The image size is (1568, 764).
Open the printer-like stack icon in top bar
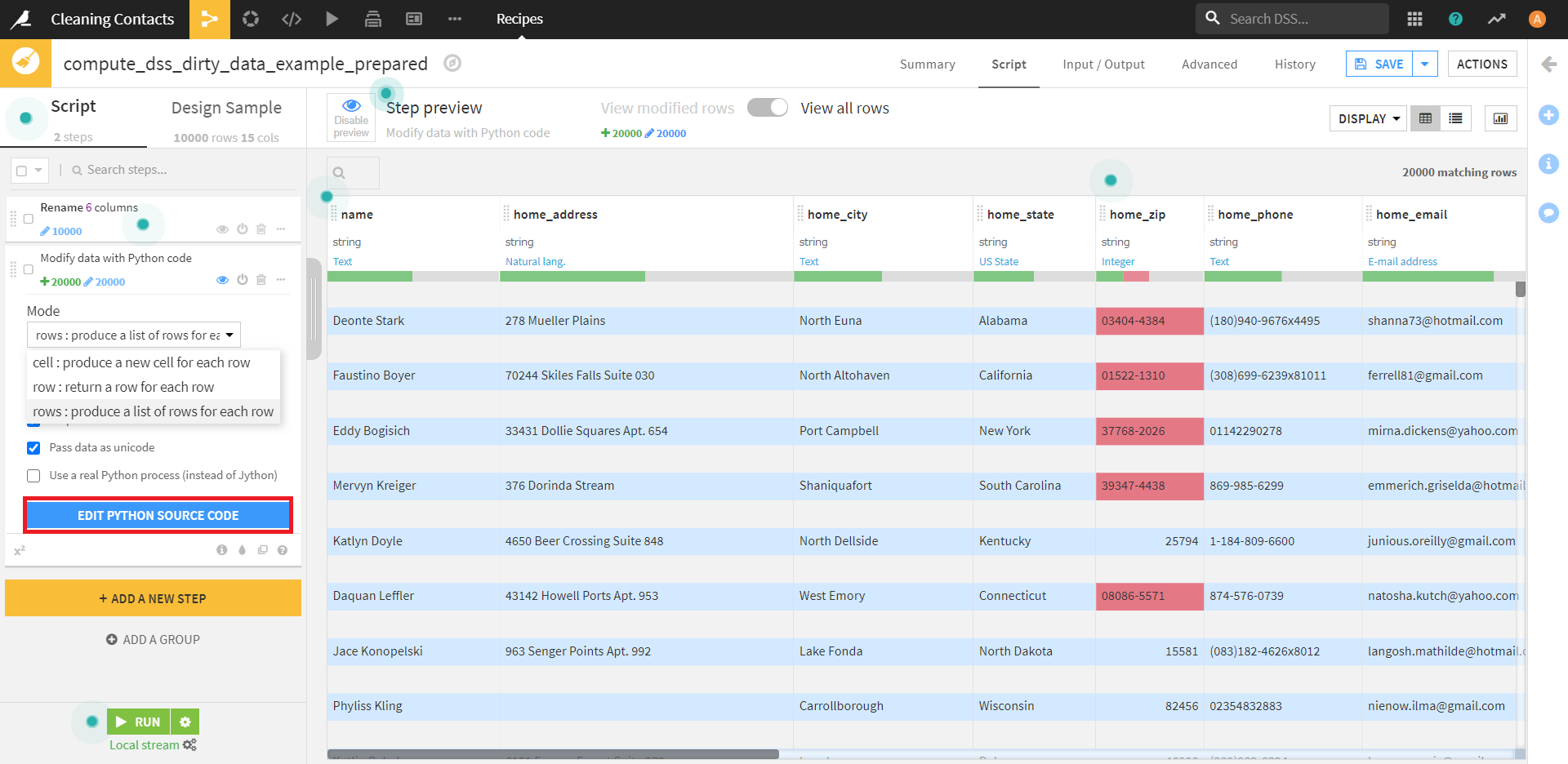373,19
